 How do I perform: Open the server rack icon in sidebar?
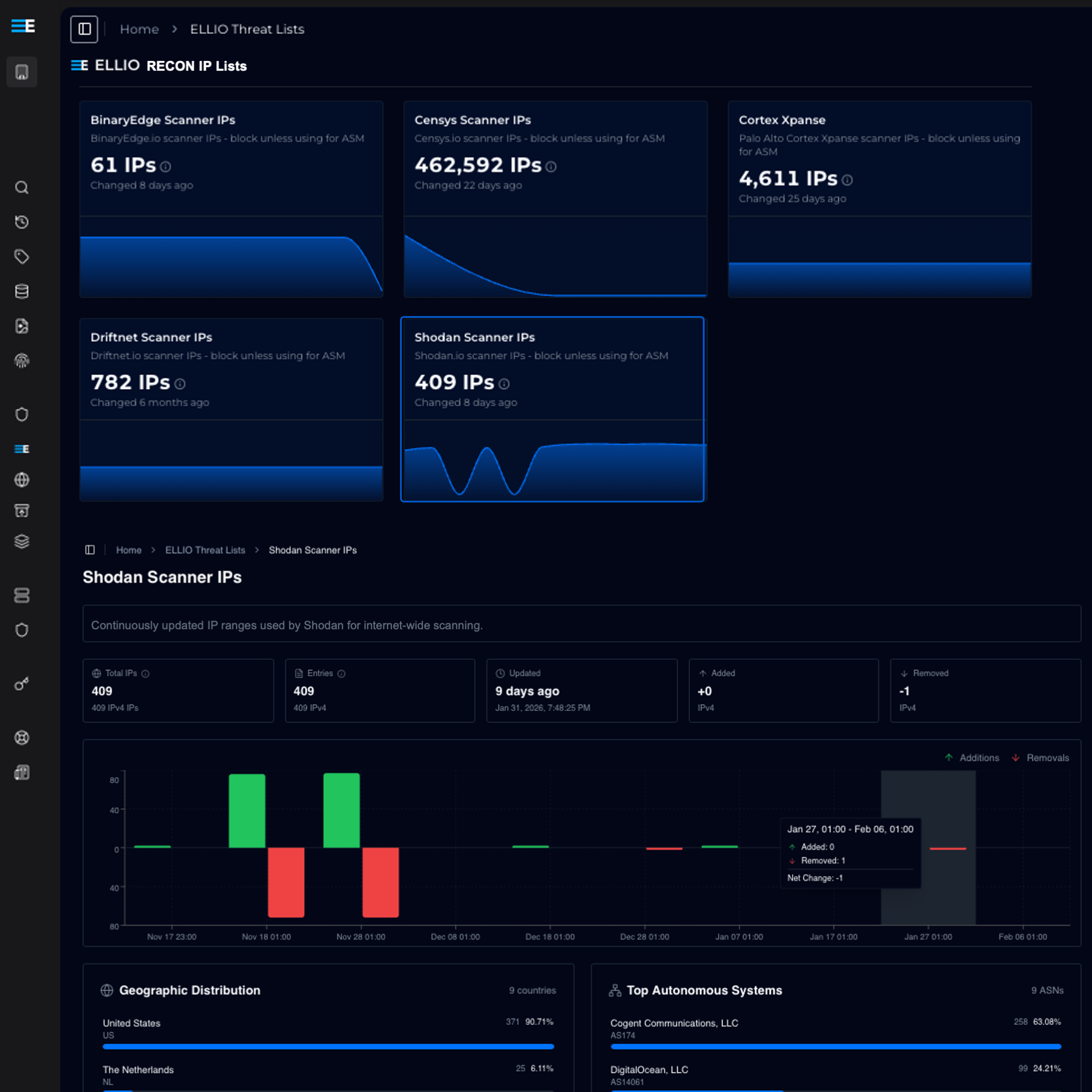[x=22, y=595]
